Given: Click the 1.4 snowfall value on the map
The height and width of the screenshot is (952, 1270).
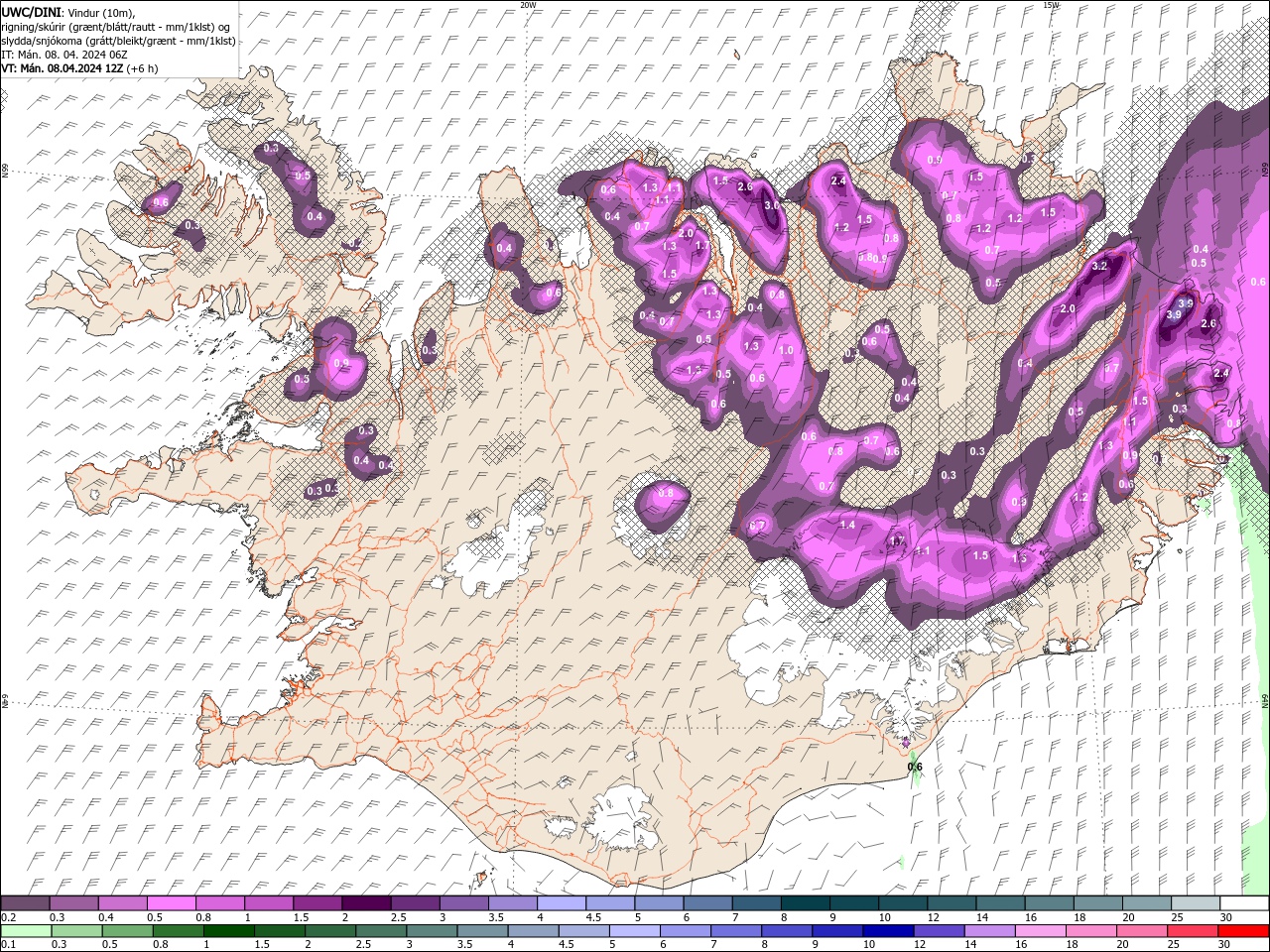Looking at the screenshot, I should pyautogui.click(x=847, y=525).
